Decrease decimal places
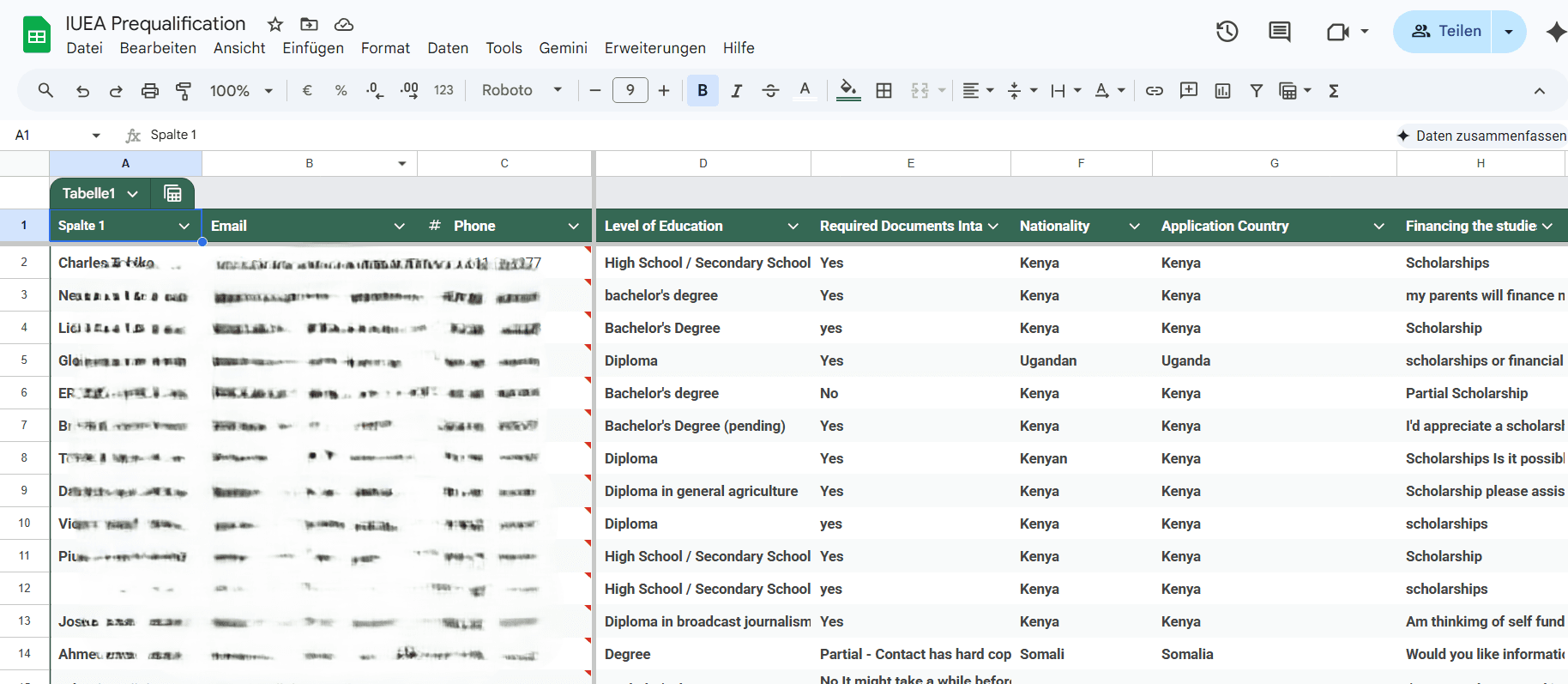1568x684 pixels. (375, 90)
